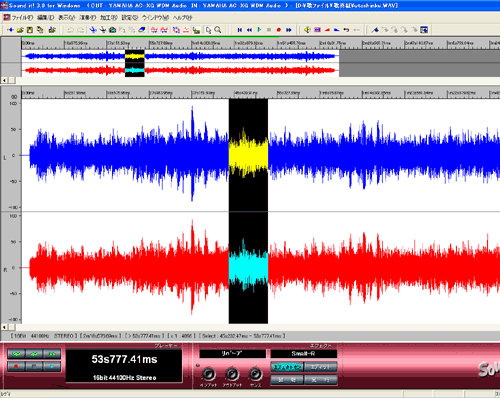Viewport: 500px width, 398px height.
Task: Click the rightmost toolbar window-layout icon
Action: pyautogui.click(x=424, y=30)
